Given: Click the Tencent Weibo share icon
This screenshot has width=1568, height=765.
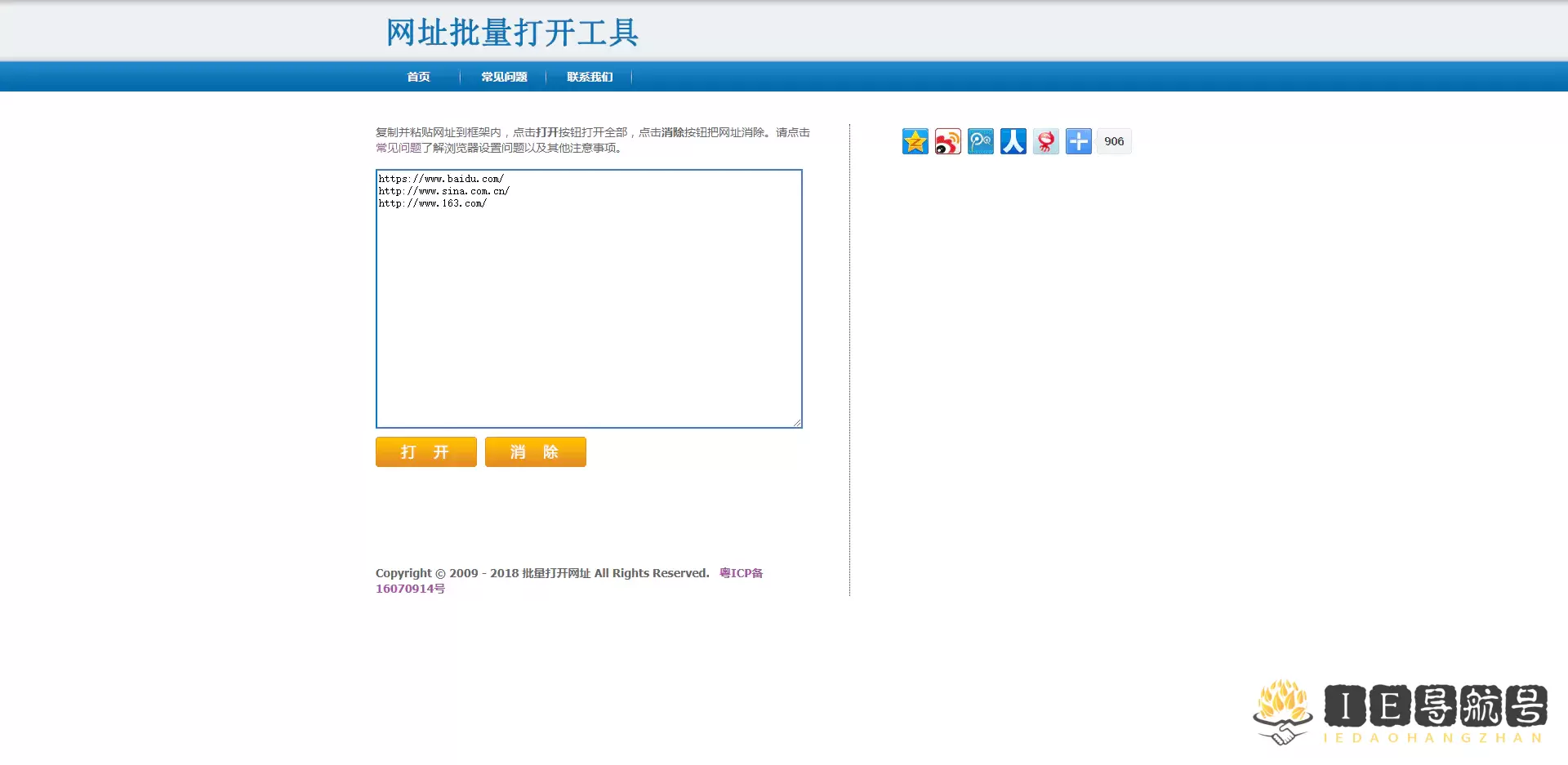Looking at the screenshot, I should tap(980, 141).
